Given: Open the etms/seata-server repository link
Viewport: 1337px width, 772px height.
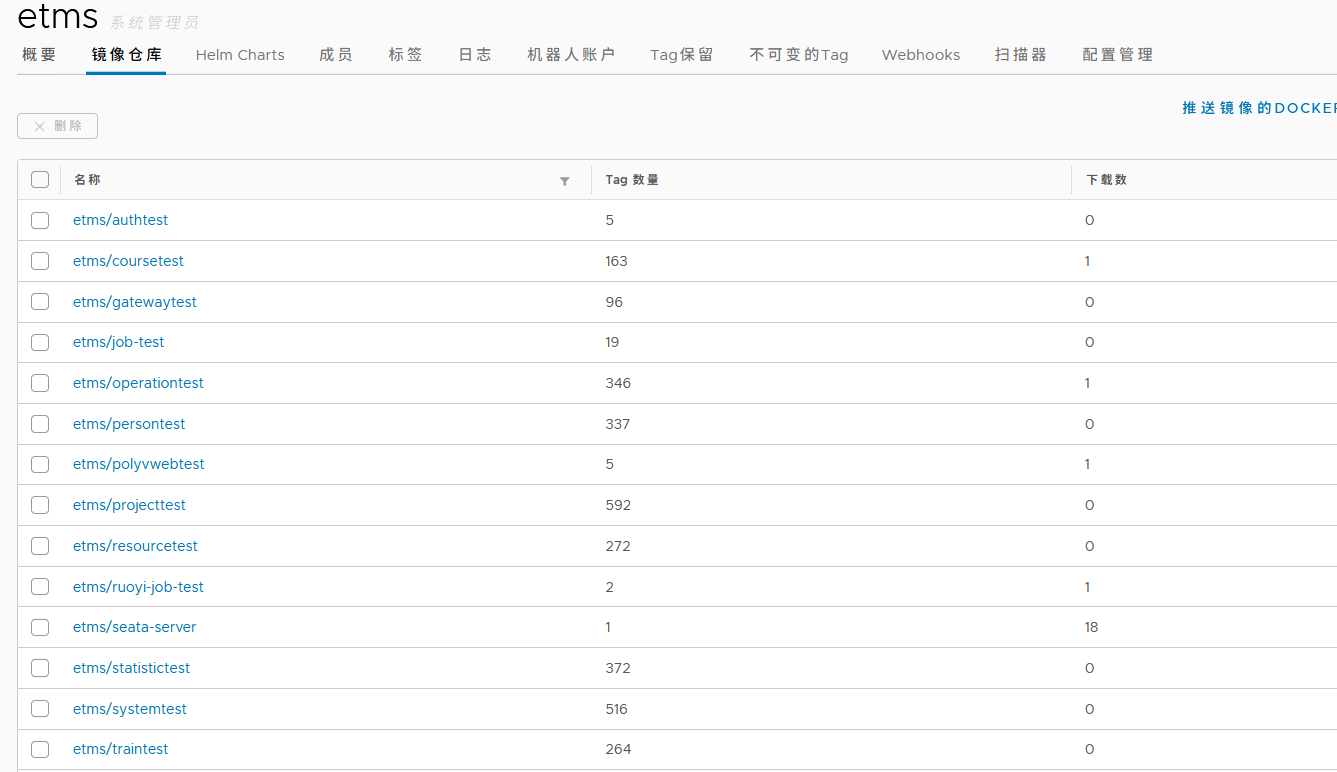Looking at the screenshot, I should (x=135, y=627).
